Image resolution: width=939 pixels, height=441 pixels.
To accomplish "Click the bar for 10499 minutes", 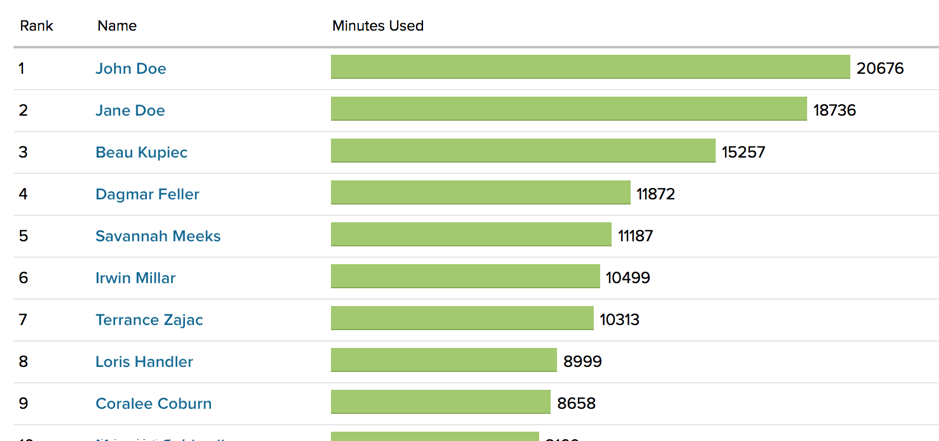I will coord(465,277).
